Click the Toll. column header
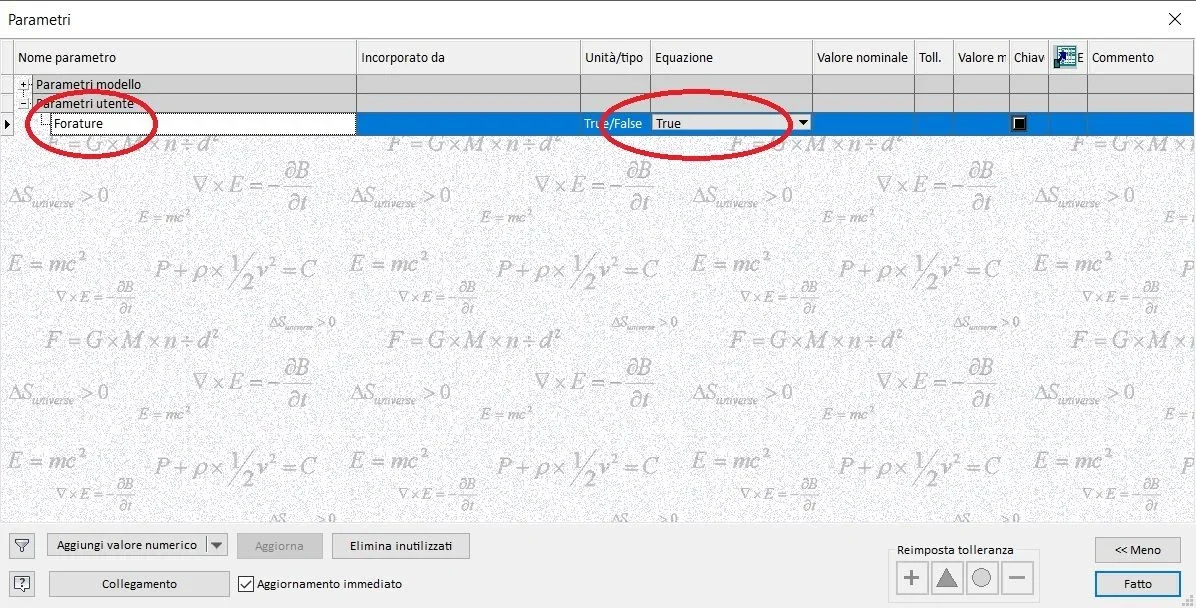This screenshot has height=608, width=1196. click(x=934, y=57)
